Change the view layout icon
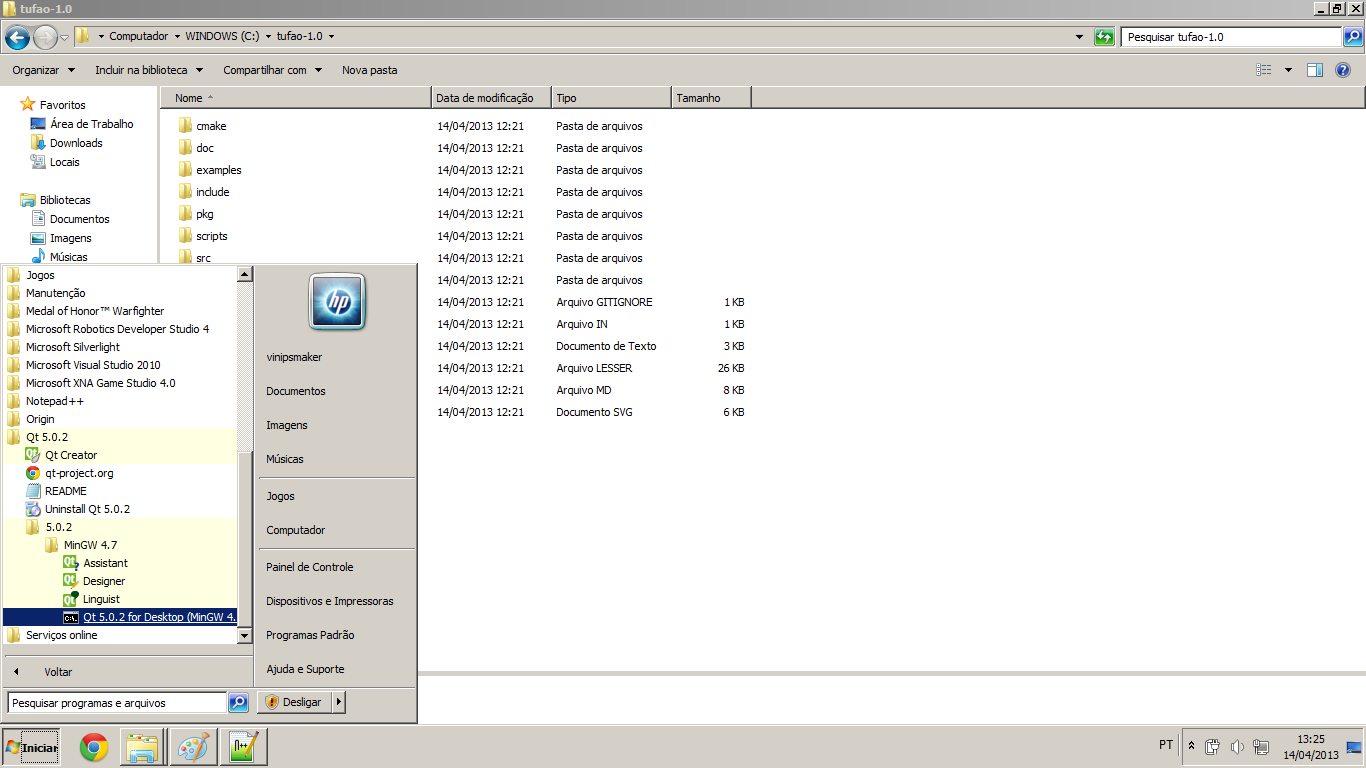This screenshot has width=1366, height=768. tap(1264, 70)
